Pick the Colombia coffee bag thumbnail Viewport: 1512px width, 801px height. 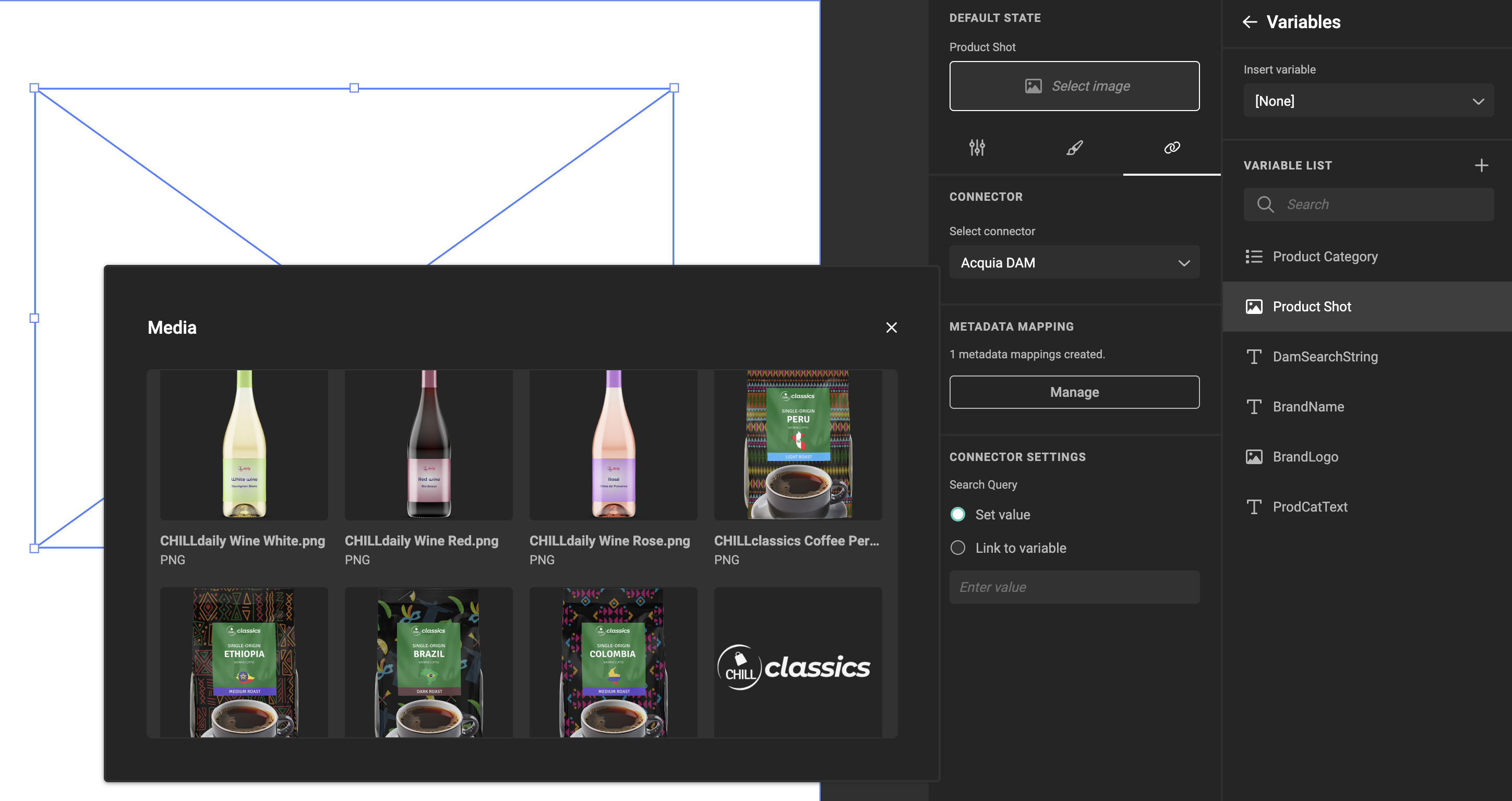pos(614,662)
